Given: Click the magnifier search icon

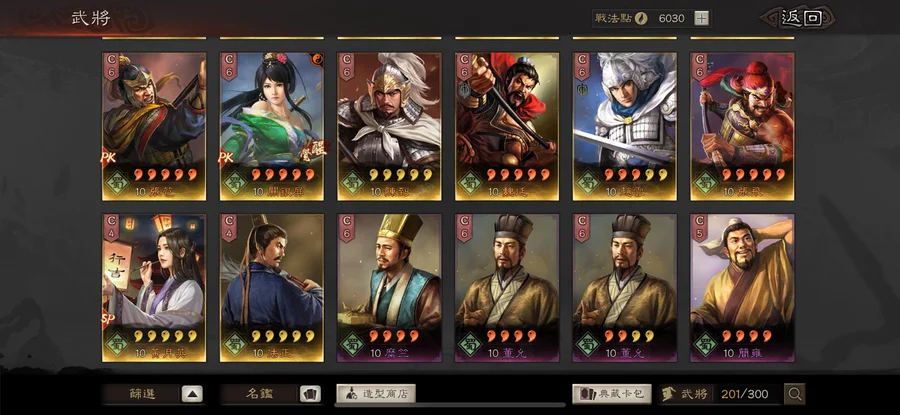Looking at the screenshot, I should coord(795,394).
